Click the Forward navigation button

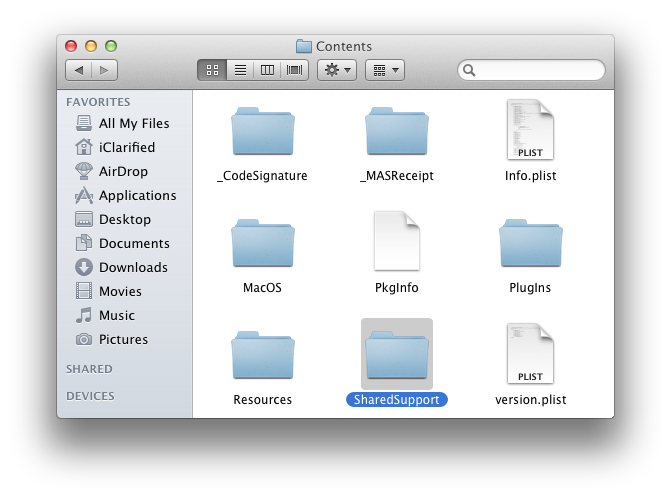[104, 70]
